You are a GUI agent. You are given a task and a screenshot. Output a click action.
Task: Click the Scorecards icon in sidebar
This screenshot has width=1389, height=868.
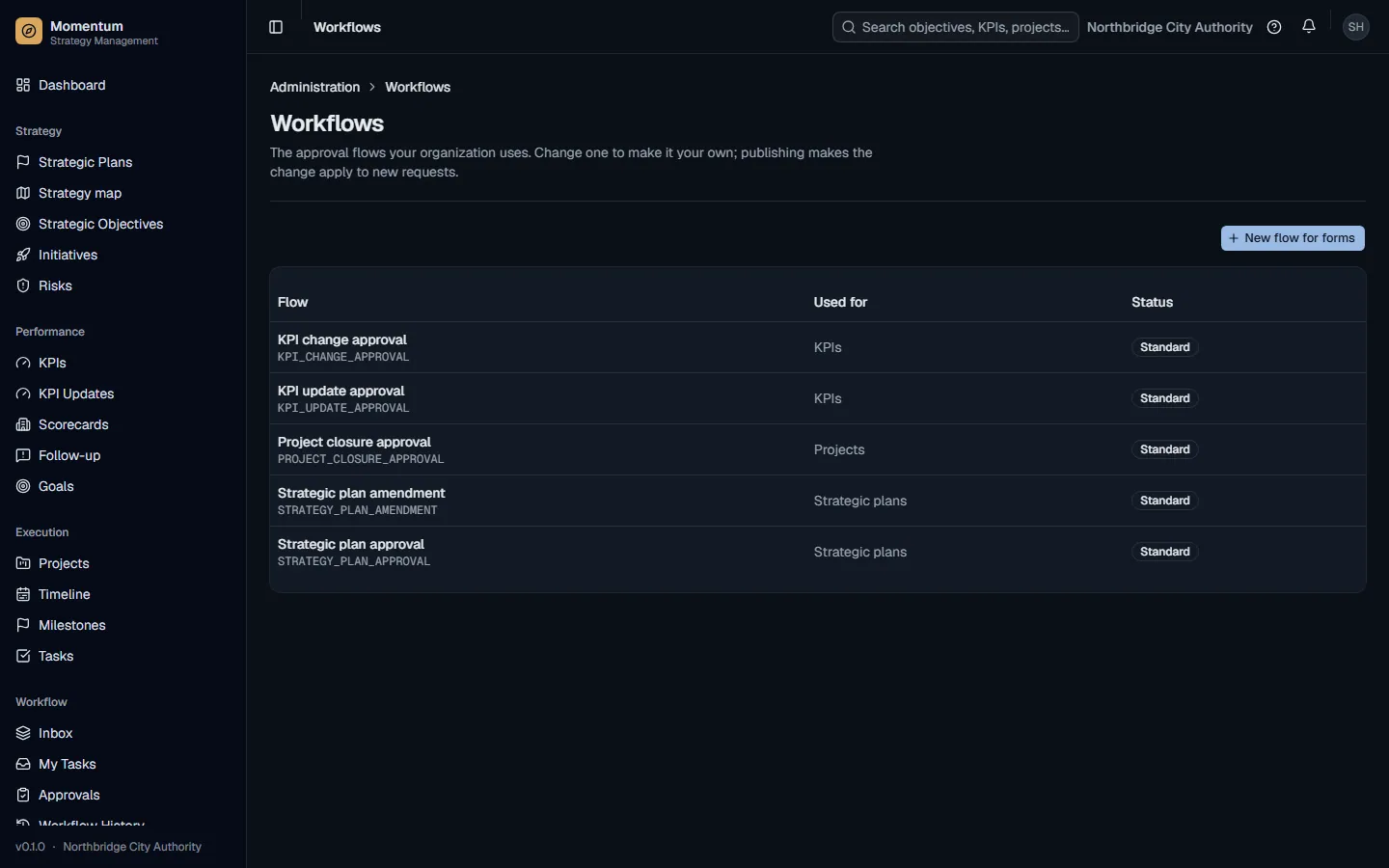23,424
